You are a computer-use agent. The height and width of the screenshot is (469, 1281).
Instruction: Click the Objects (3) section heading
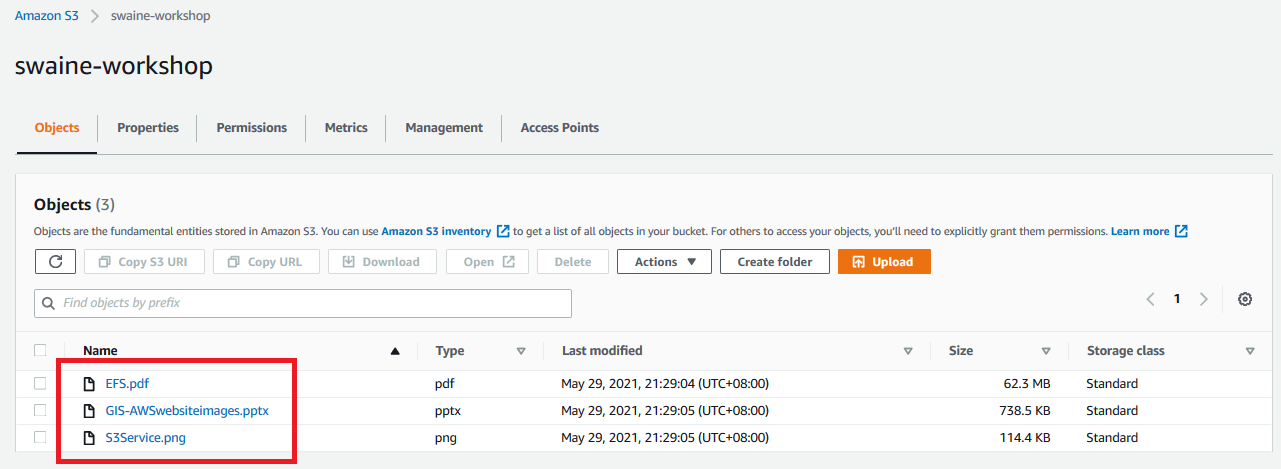tap(74, 204)
